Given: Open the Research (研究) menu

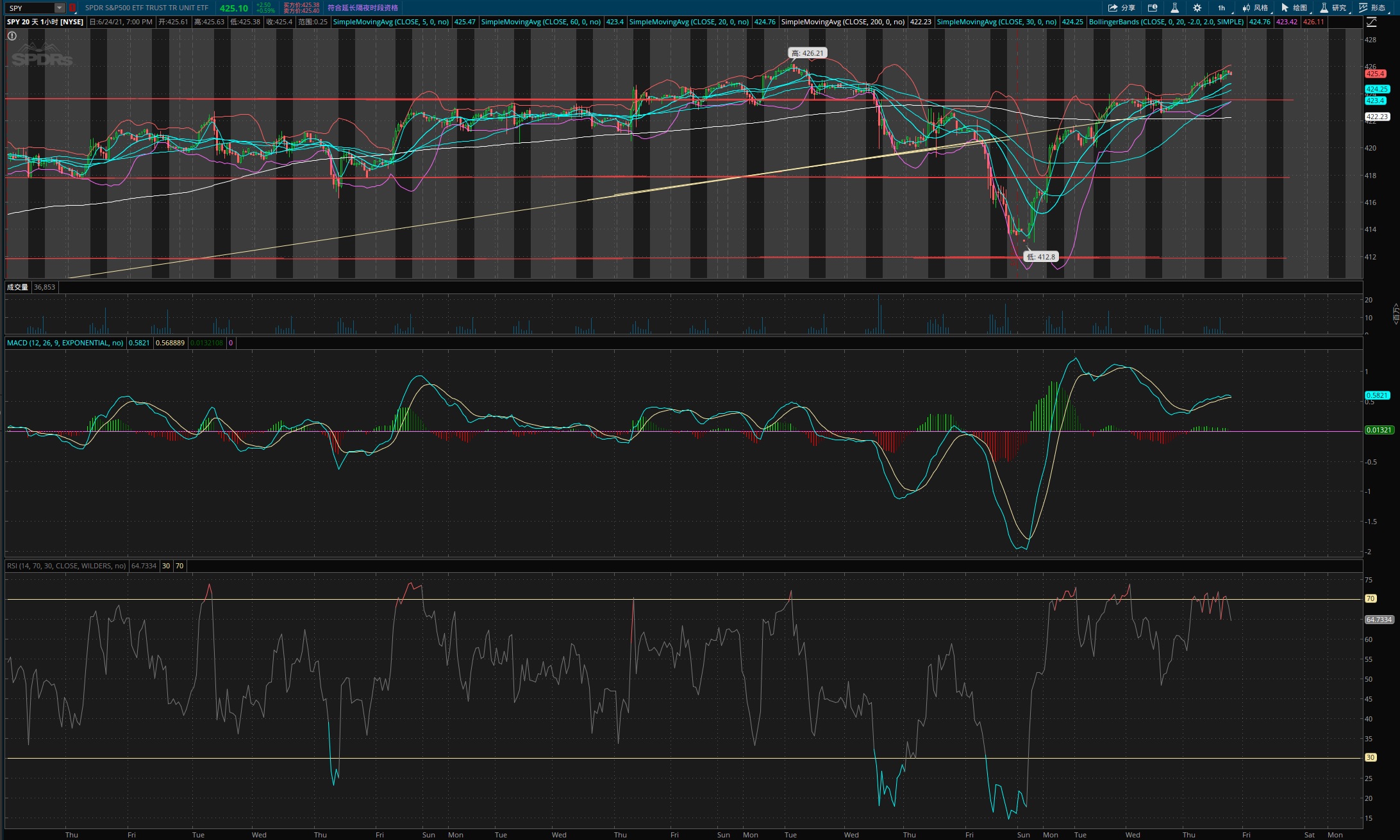Looking at the screenshot, I should click(1333, 8).
